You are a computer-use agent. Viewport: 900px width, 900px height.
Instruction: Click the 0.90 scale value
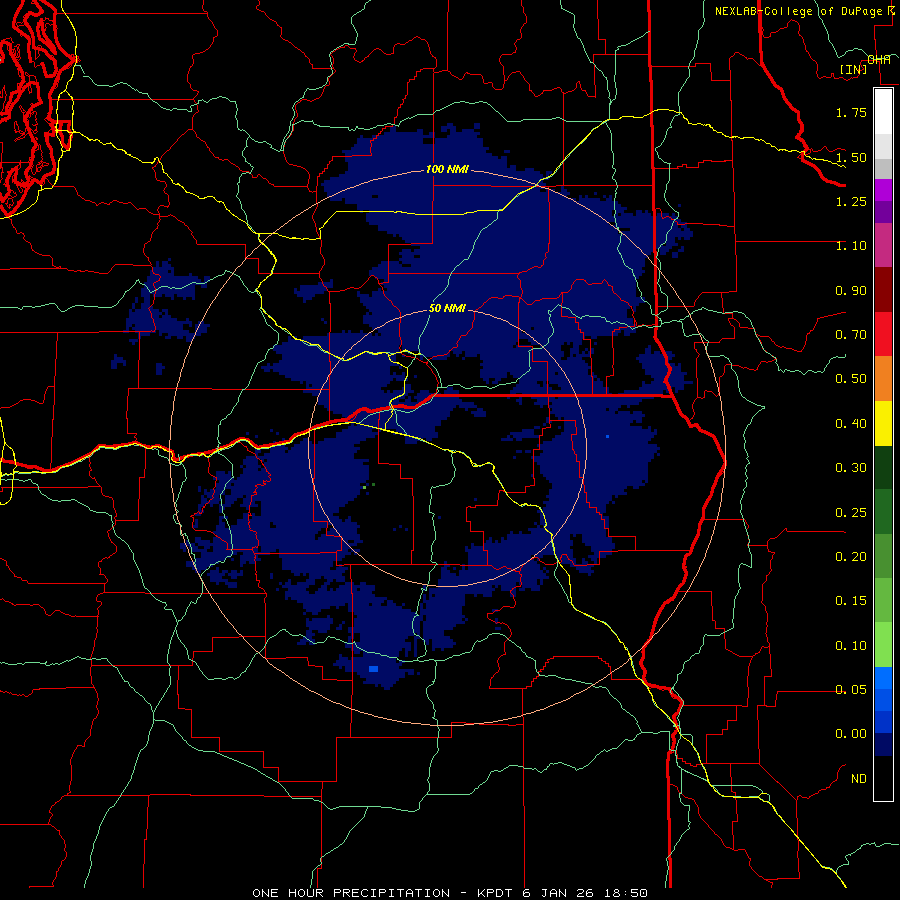coord(851,290)
